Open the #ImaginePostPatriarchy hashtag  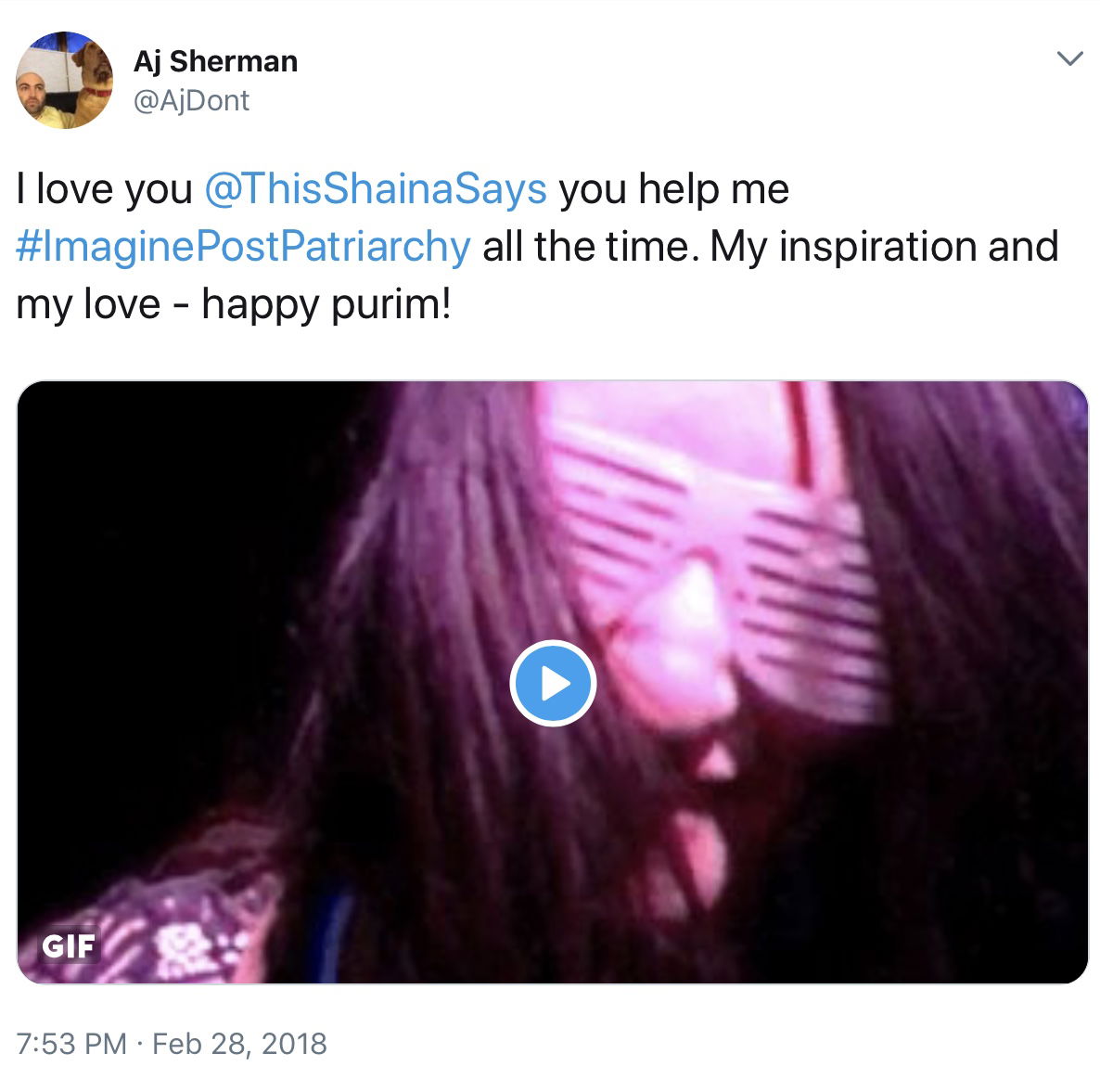pyautogui.click(x=243, y=247)
